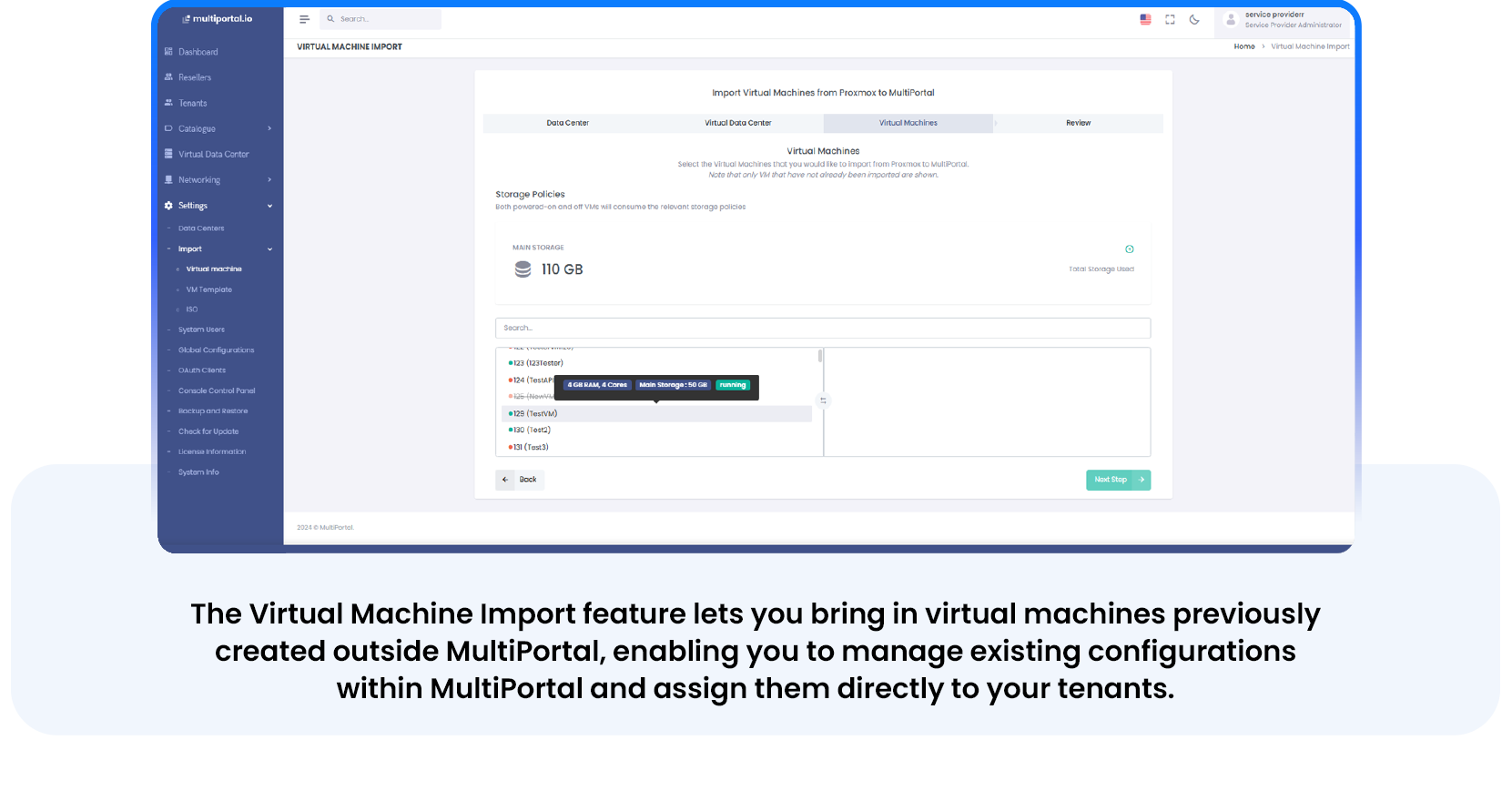This screenshot has width=1512, height=811.
Task: Open Check for Update settings
Action: 208,431
